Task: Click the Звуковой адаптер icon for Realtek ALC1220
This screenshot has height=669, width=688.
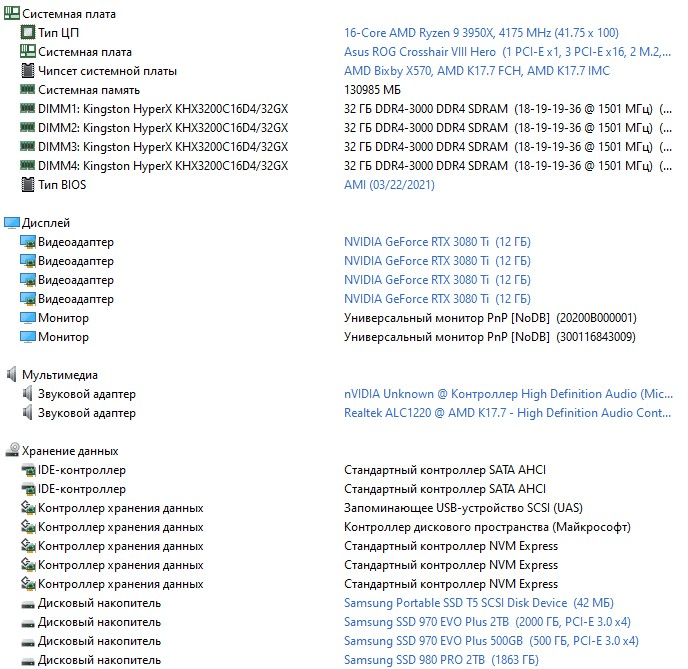Action: tap(27, 413)
